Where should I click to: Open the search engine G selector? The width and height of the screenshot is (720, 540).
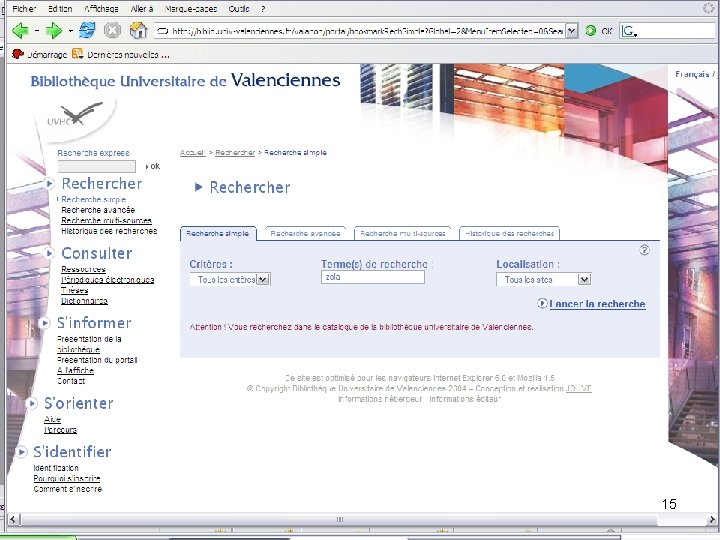click(x=629, y=31)
